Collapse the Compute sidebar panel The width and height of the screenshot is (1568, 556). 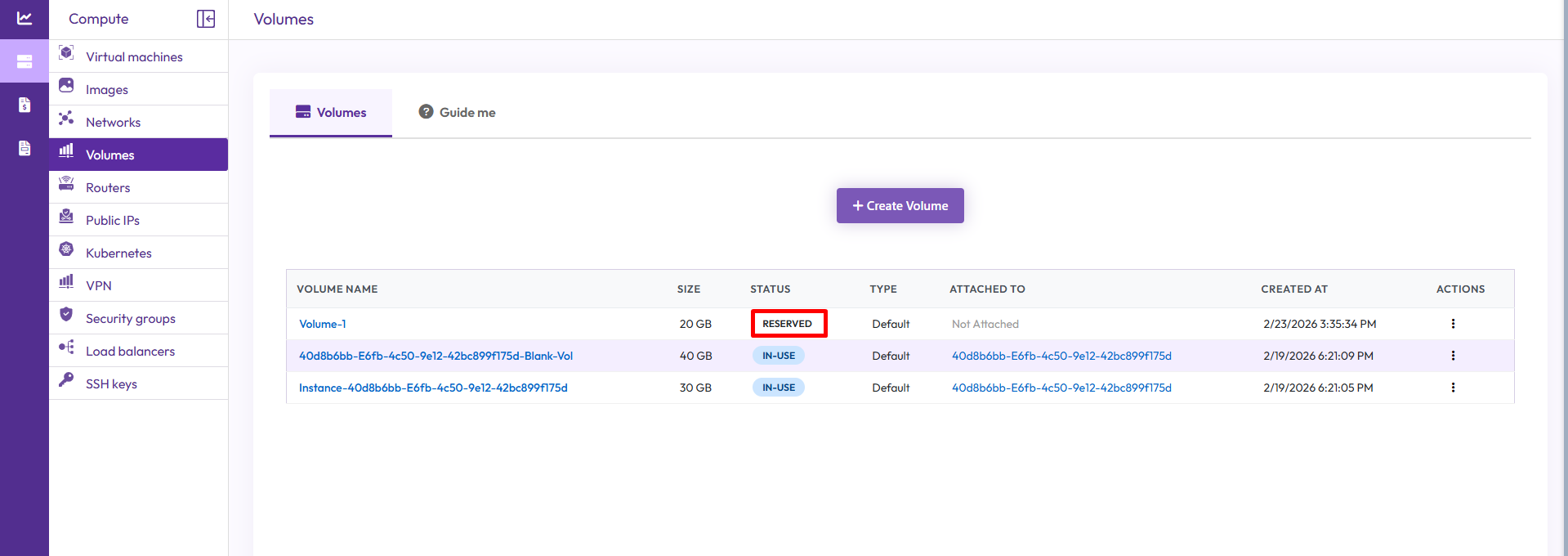(x=206, y=19)
